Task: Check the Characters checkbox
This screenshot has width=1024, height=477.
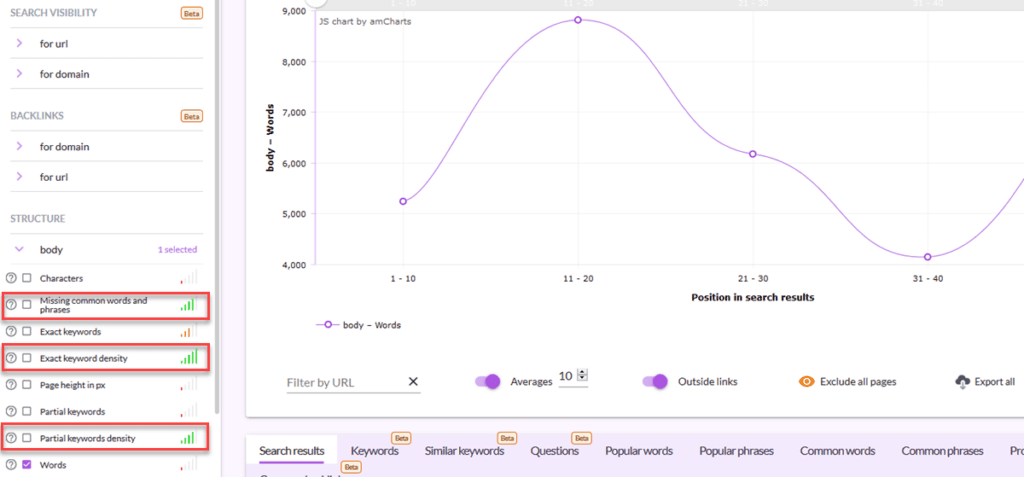Action: pos(27,278)
